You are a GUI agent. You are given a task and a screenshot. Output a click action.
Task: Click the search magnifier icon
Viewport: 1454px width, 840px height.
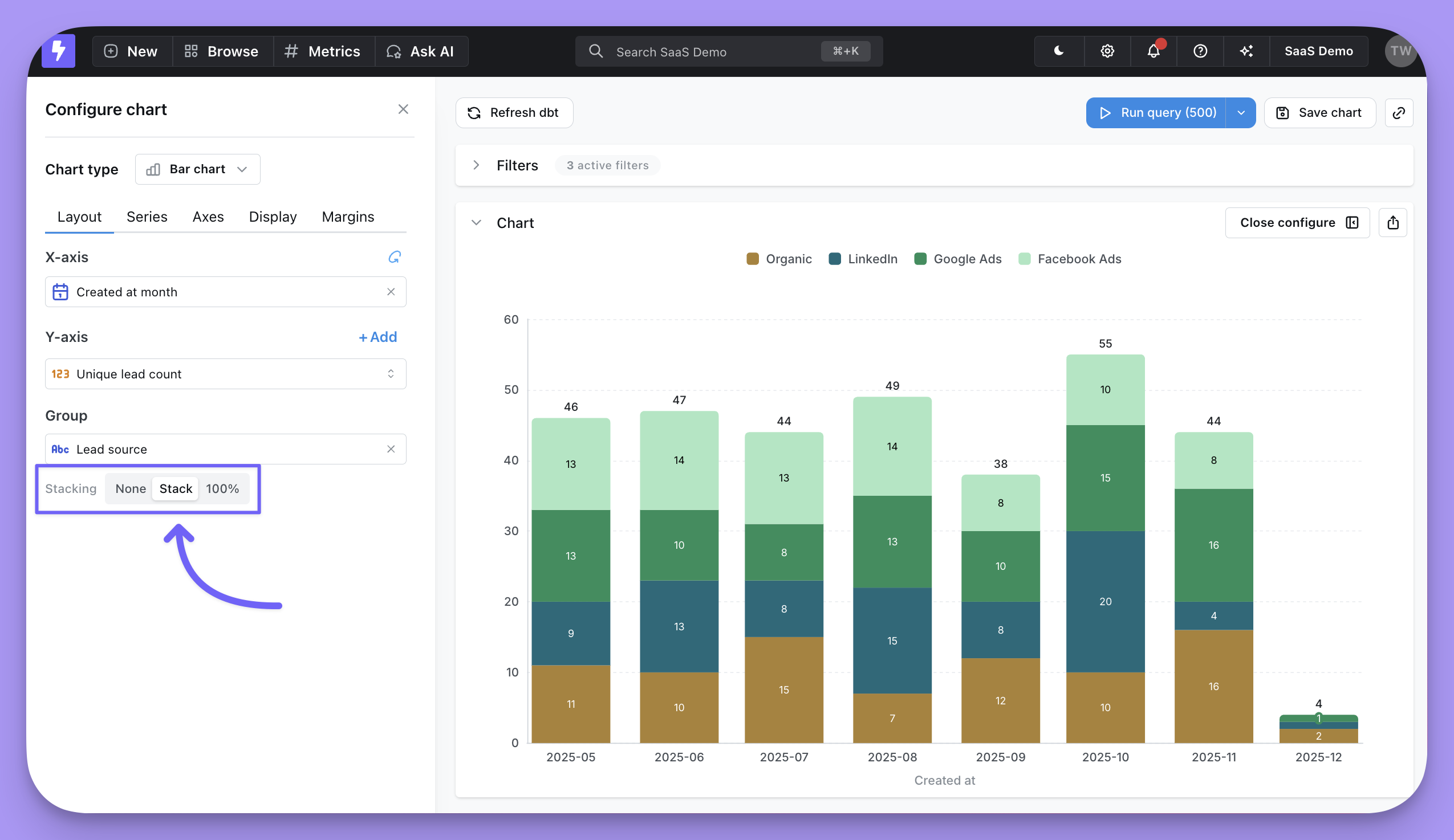[596, 51]
